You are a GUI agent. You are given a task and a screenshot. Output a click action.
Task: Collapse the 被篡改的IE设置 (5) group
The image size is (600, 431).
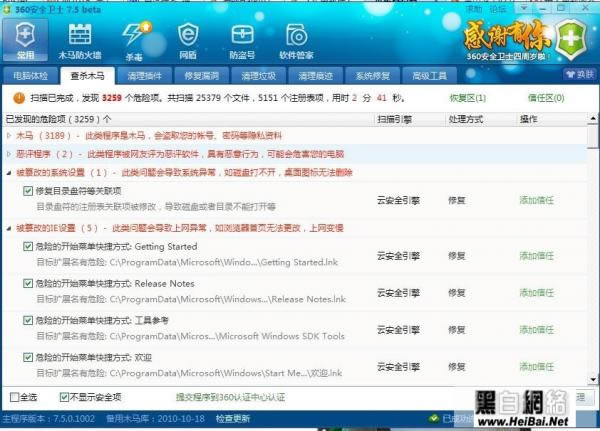pyautogui.click(x=9, y=229)
